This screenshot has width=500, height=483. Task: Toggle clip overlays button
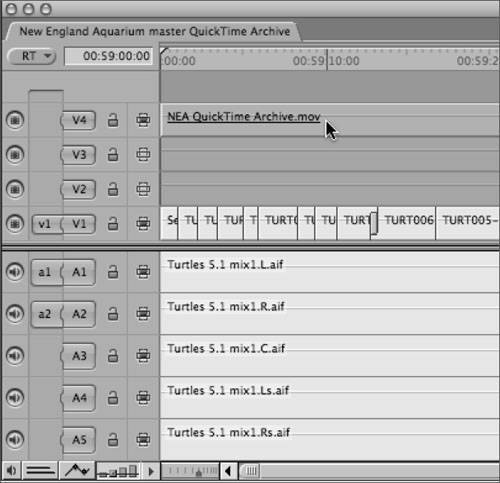click(x=77, y=471)
